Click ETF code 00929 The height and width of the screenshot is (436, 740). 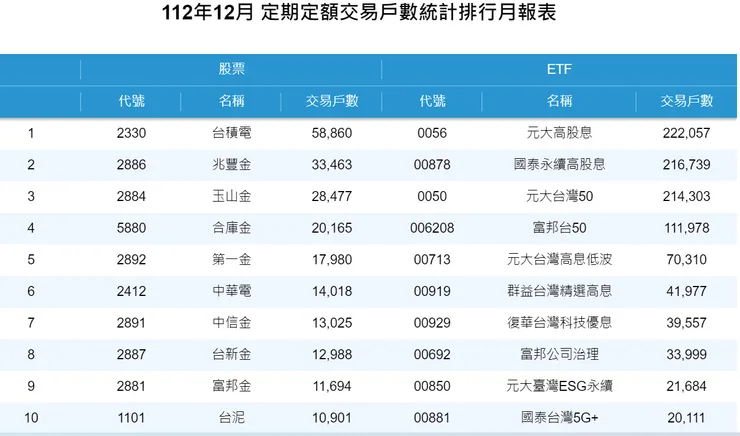432,323
